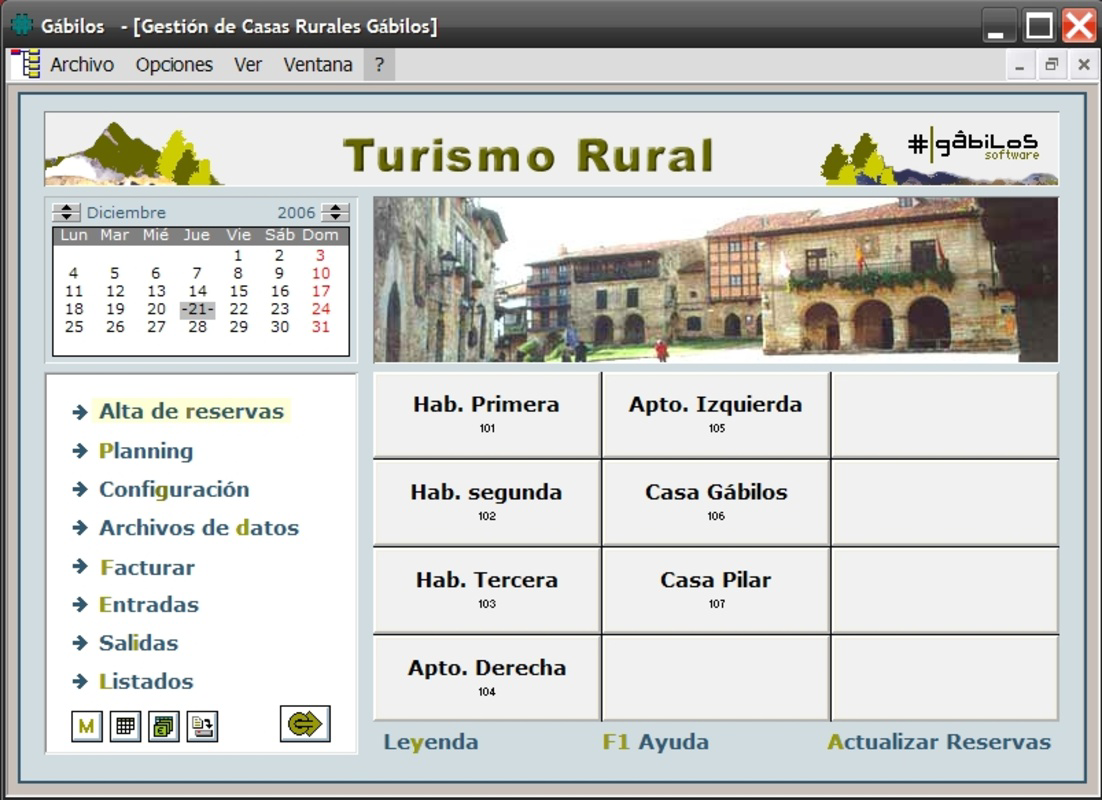
Task: Select highlighted day 21 in calendar
Action: pos(197,309)
